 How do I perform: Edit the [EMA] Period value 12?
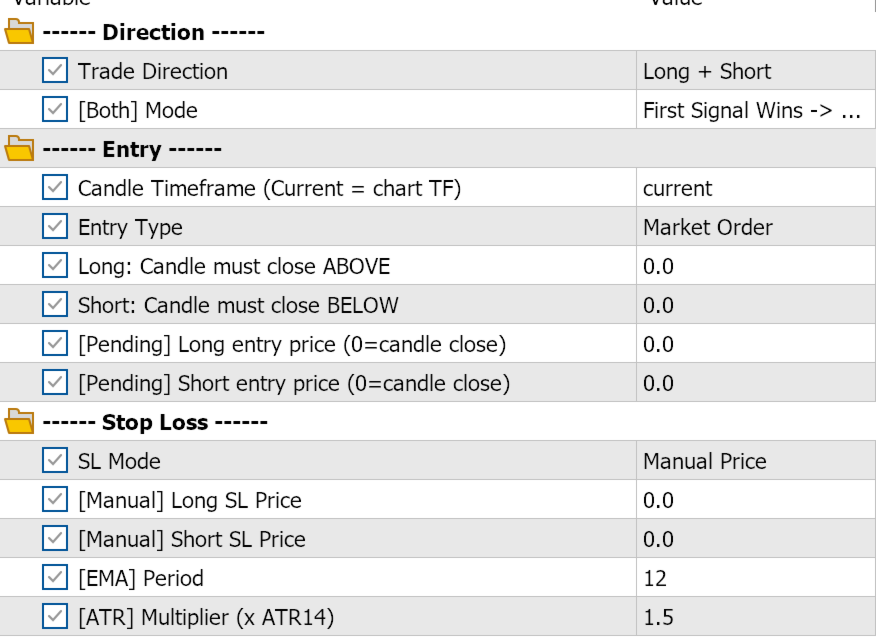pyautogui.click(x=754, y=578)
